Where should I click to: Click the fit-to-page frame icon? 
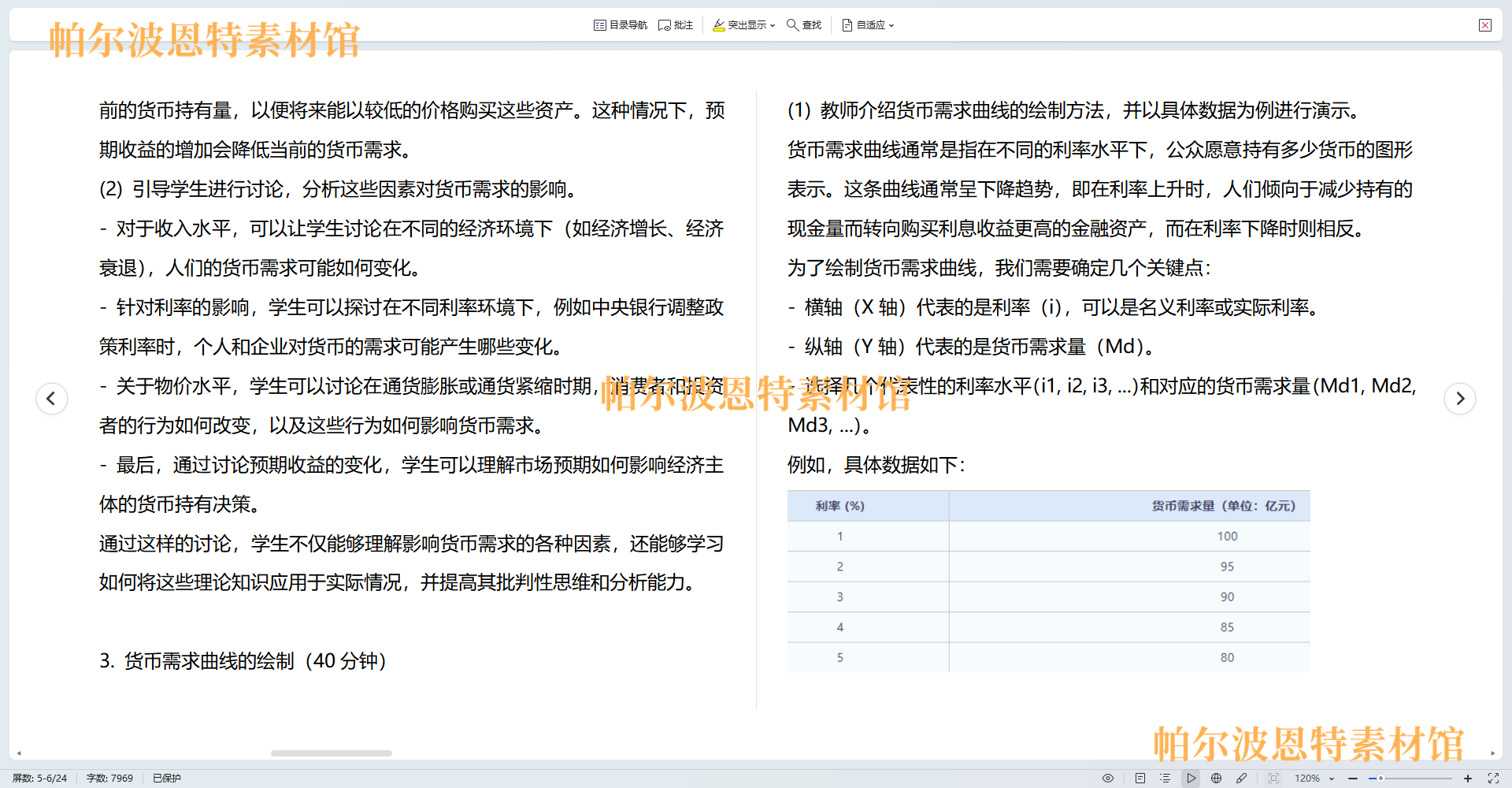tap(1273, 778)
